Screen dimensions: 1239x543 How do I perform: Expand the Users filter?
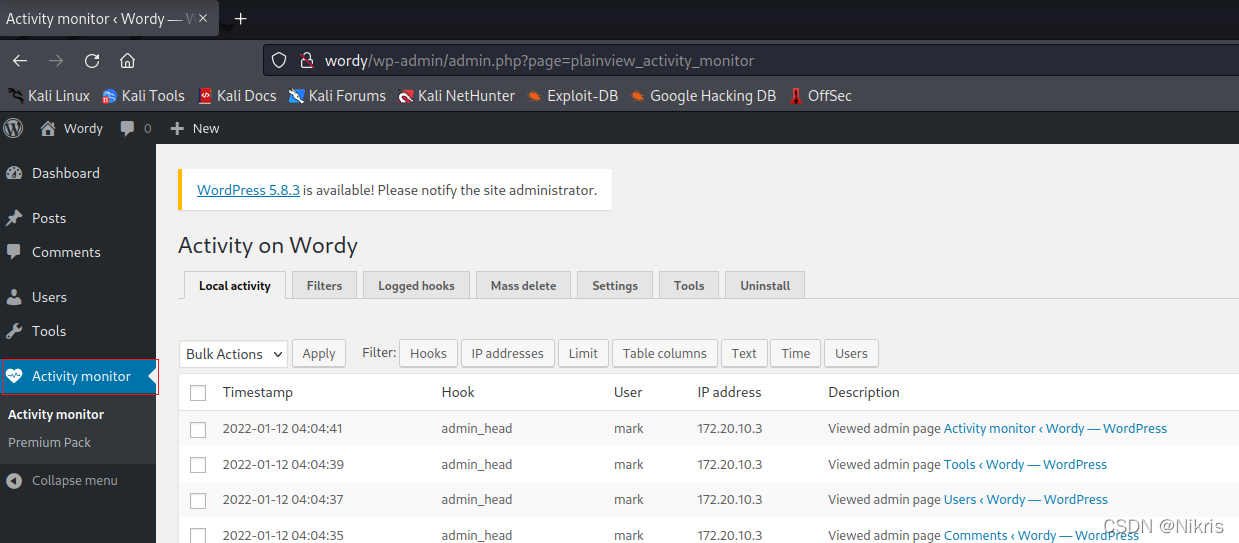coord(851,353)
